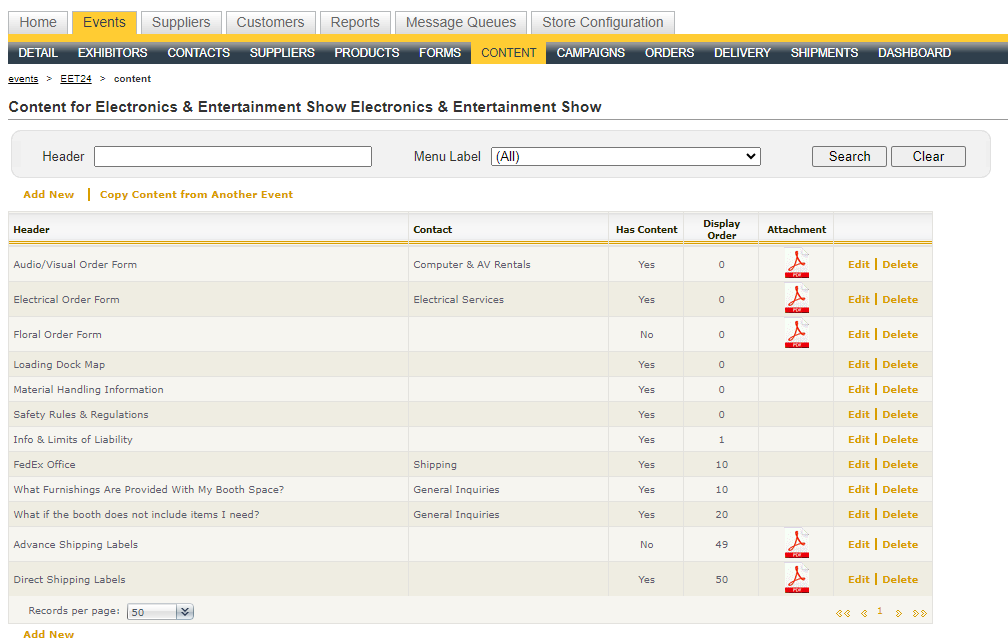The width and height of the screenshot is (1008, 644).
Task: Open Floral Order Form PDF icon
Action: point(797,334)
